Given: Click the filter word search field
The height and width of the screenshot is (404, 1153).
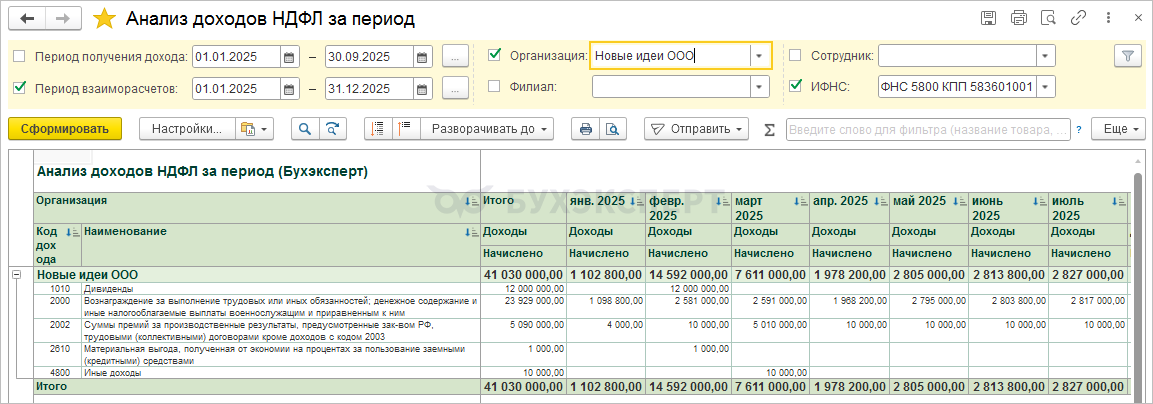Looking at the screenshot, I should point(927,129).
